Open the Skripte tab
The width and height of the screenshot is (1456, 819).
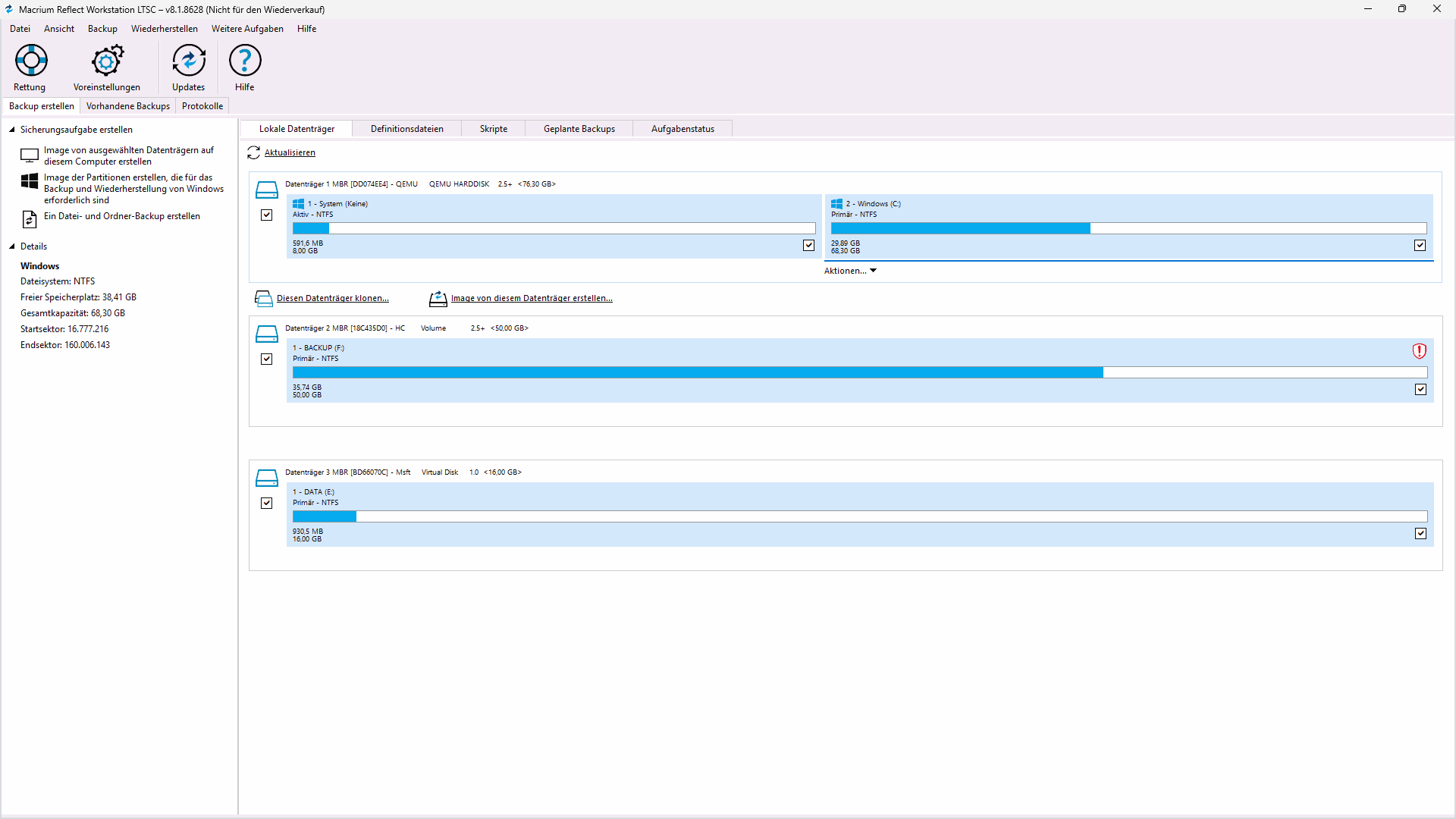pos(494,129)
